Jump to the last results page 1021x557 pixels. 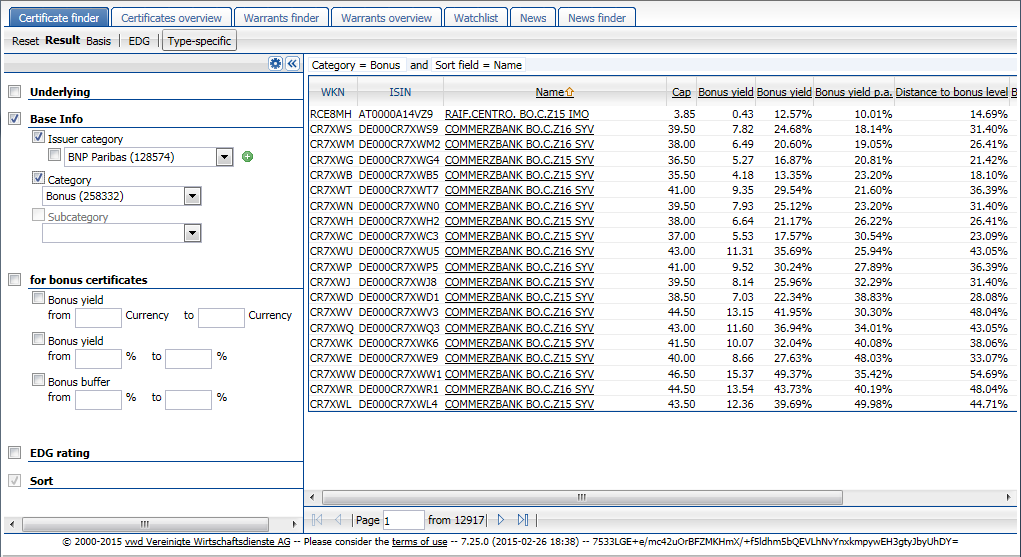point(523,520)
